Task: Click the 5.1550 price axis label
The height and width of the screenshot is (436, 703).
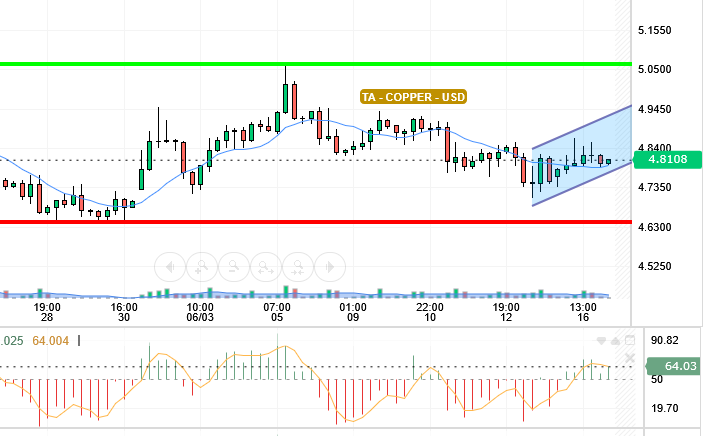Action: pyautogui.click(x=655, y=31)
